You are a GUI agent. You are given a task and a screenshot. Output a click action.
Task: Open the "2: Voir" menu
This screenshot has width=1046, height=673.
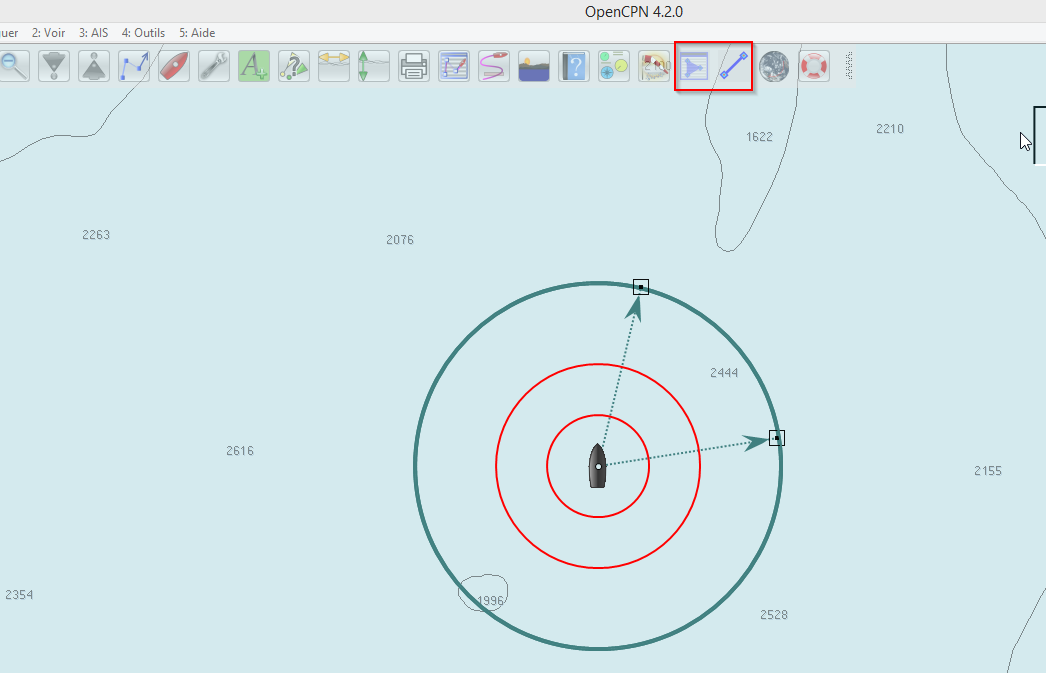point(48,33)
